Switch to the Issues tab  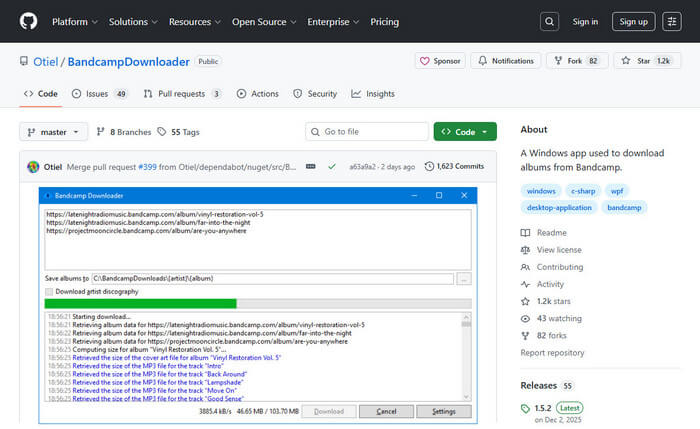[x=100, y=94]
